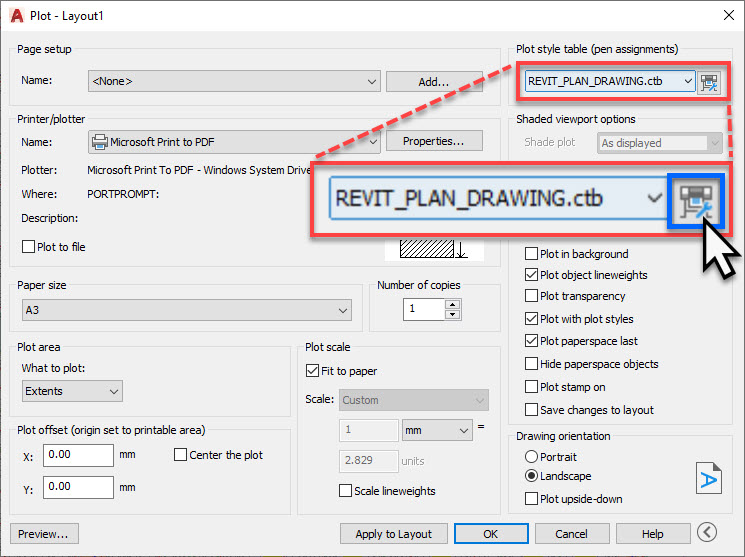Viewport: 745px width, 557px height.
Task: Uncheck Plot object lineweights
Action: (531, 275)
